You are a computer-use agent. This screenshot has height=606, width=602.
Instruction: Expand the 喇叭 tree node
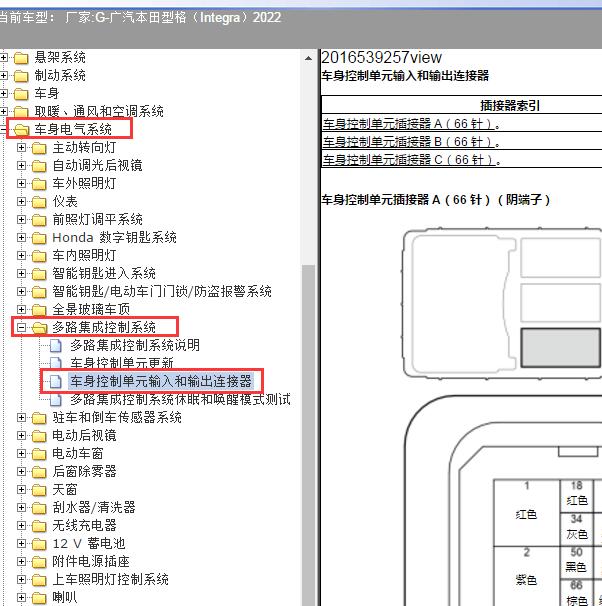pos(21,597)
